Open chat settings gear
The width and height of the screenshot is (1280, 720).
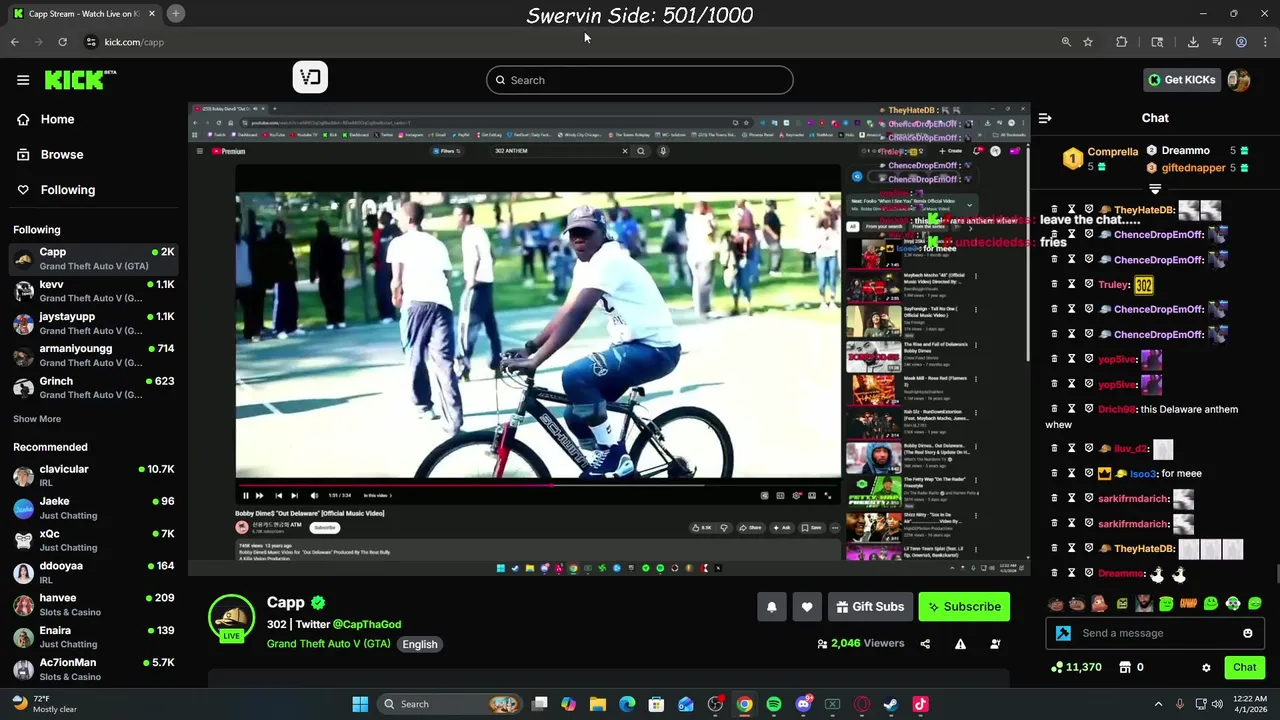[x=1206, y=667]
